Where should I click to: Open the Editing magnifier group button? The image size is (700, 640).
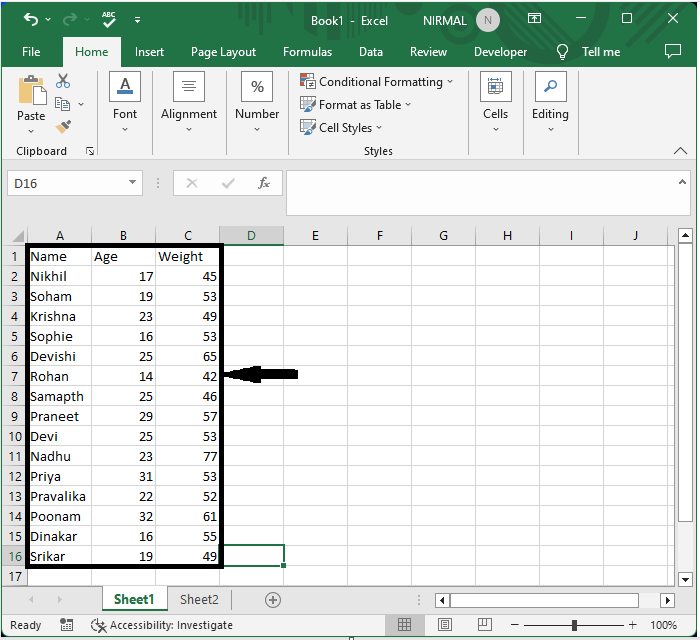tap(550, 102)
